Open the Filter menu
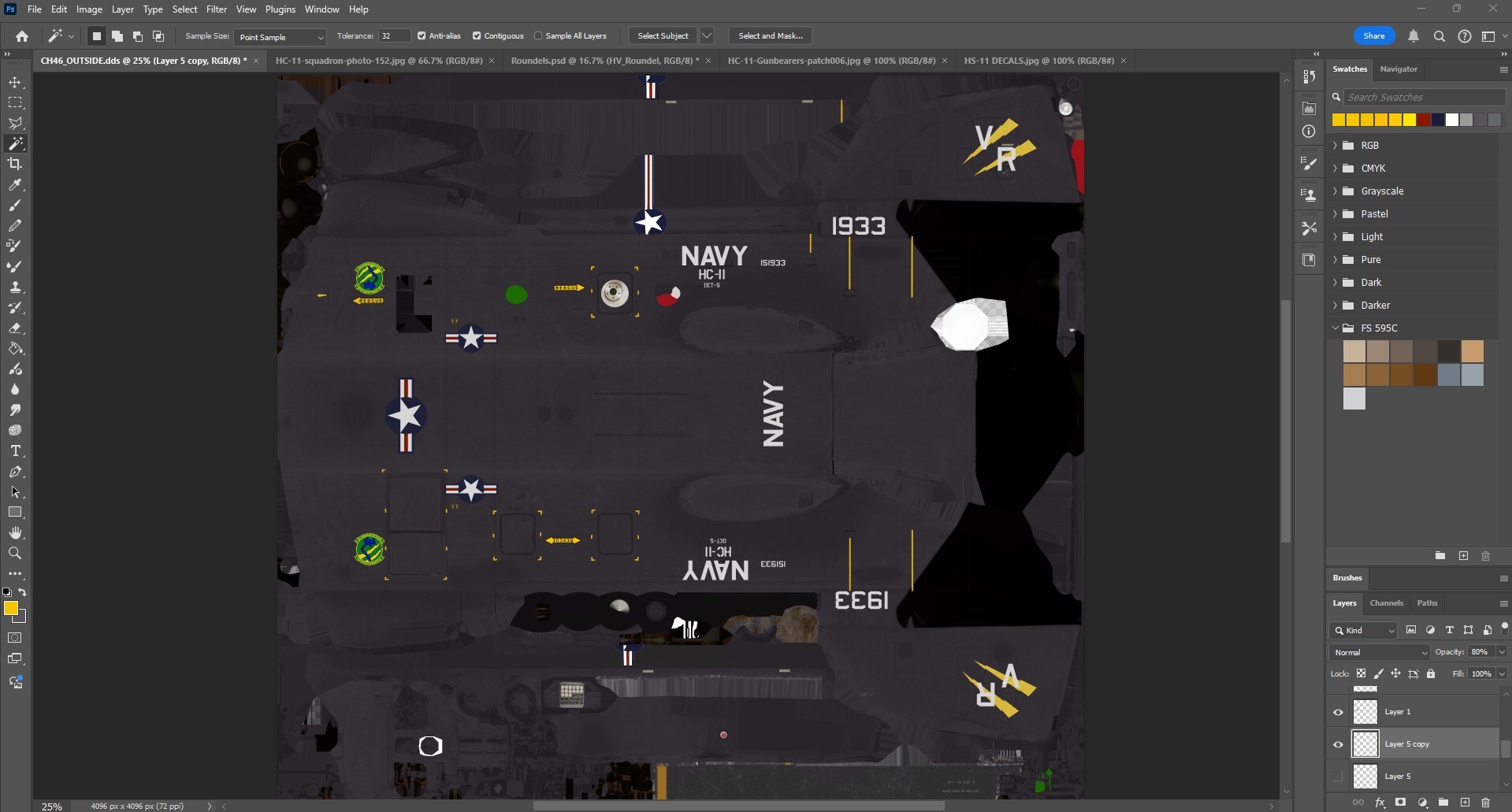1512x812 pixels. point(216,9)
